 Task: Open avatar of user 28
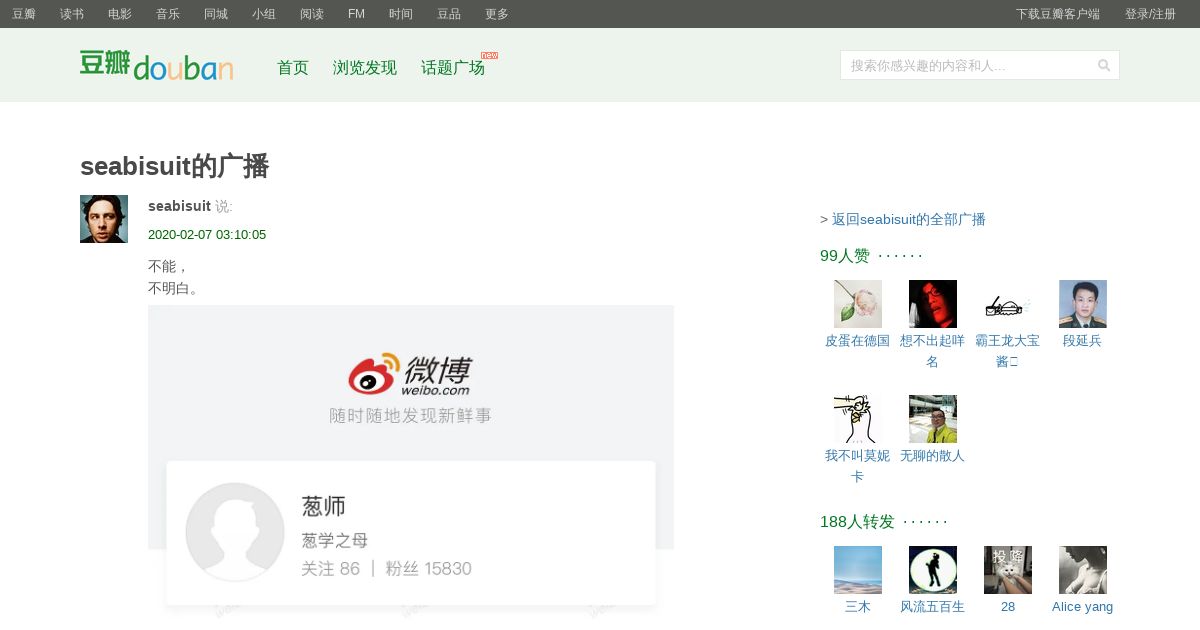(1008, 570)
